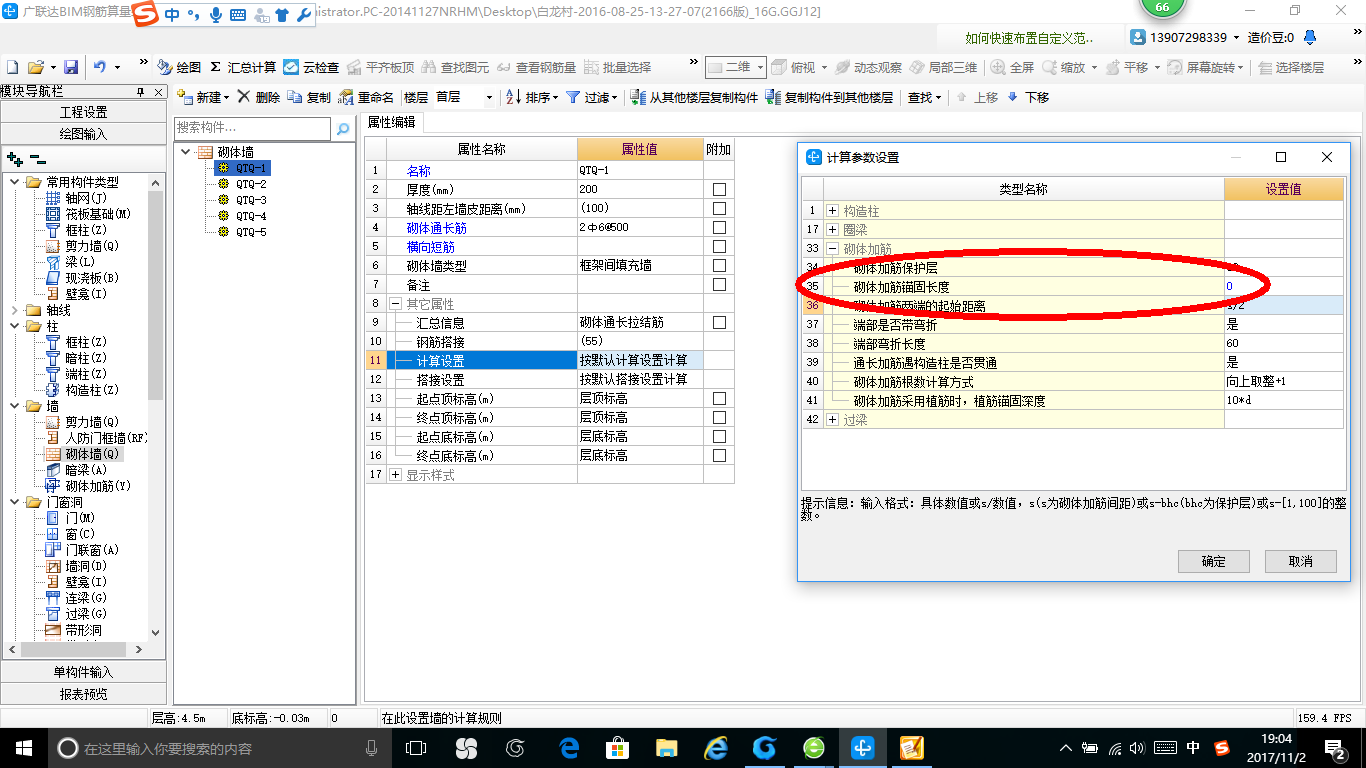
Task: Expand 构造柱 in the calculation settings dialog
Action: click(x=832, y=211)
